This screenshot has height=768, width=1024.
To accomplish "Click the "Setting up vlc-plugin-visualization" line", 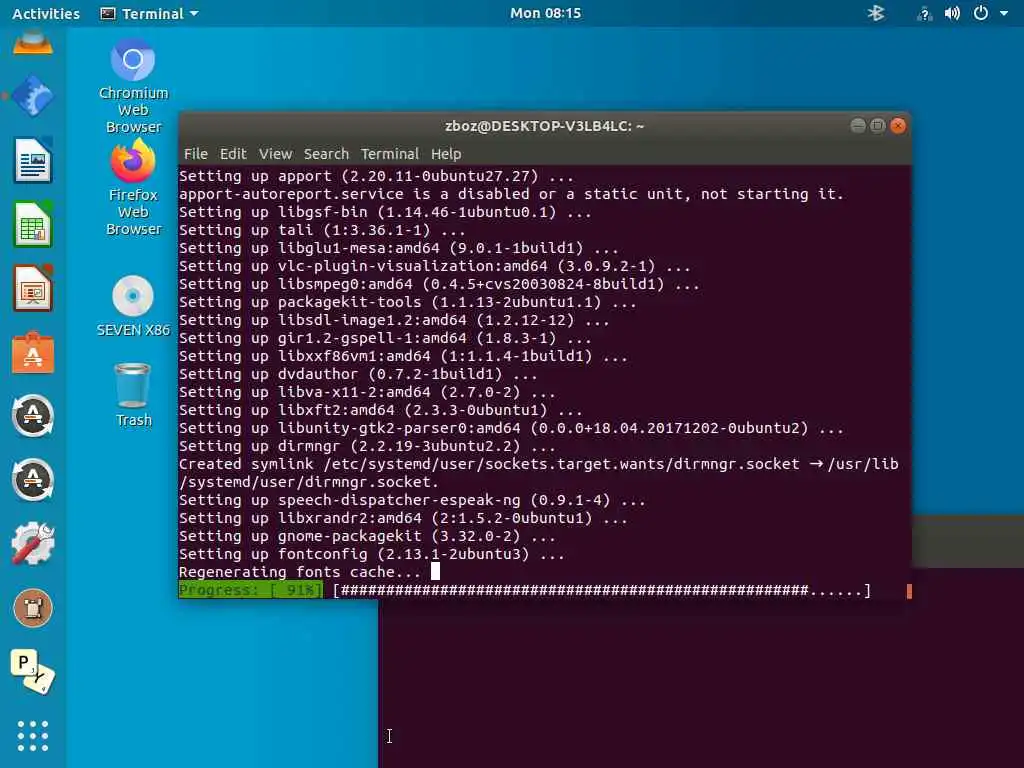I will [434, 266].
